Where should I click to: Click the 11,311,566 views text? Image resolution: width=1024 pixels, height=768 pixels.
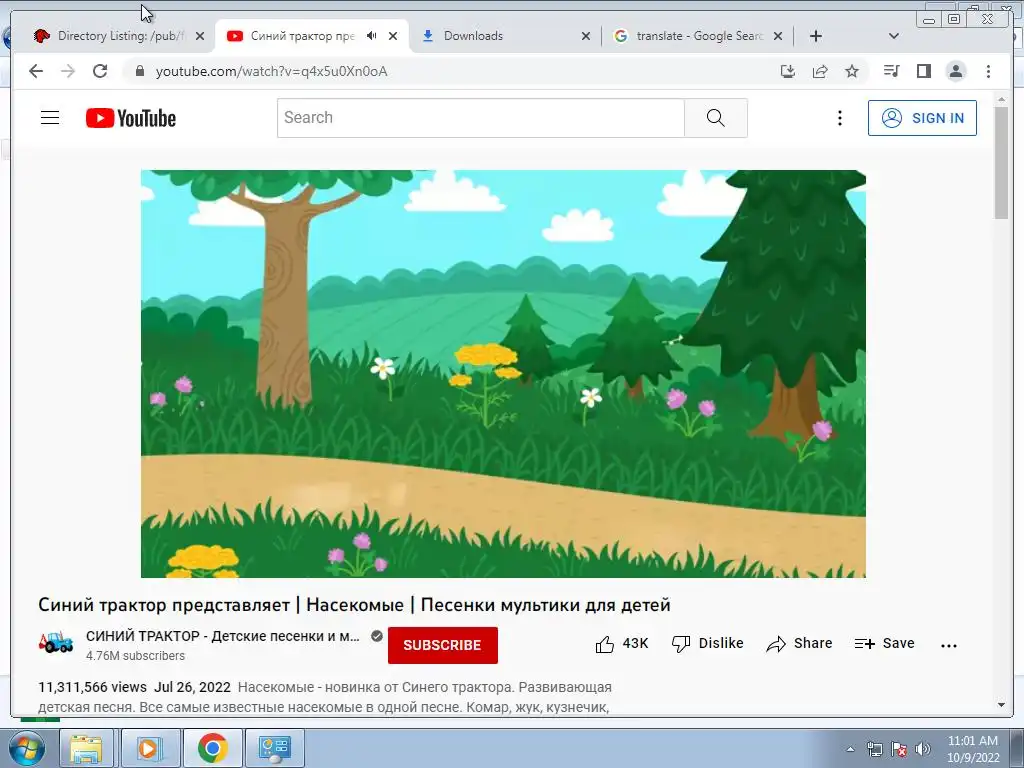pos(92,687)
